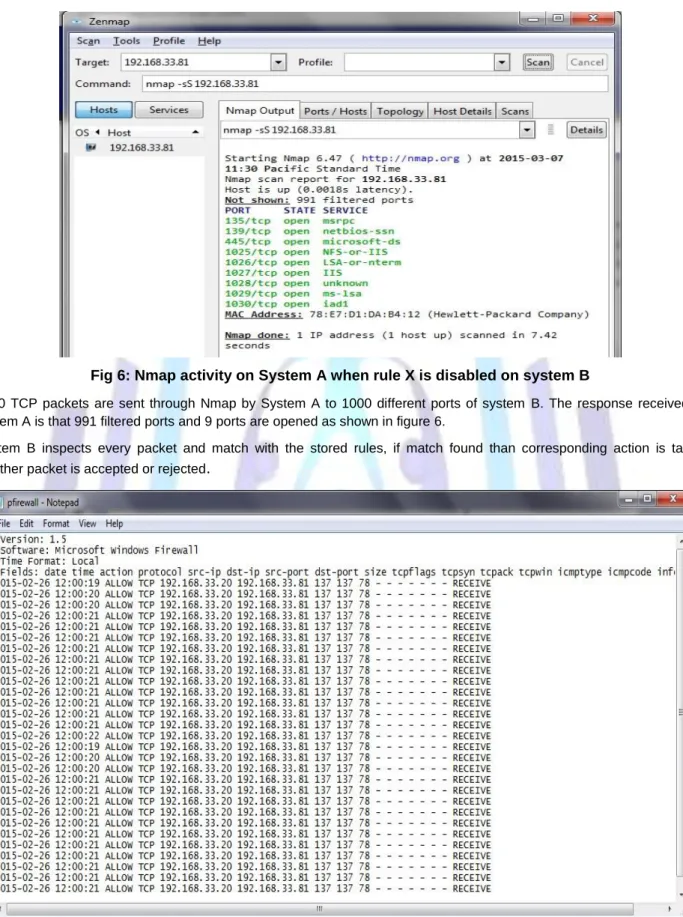Click the 'MAC Address:' label in output
Image resolution: width=683 pixels, height=917 pixels.
[x=263, y=315]
